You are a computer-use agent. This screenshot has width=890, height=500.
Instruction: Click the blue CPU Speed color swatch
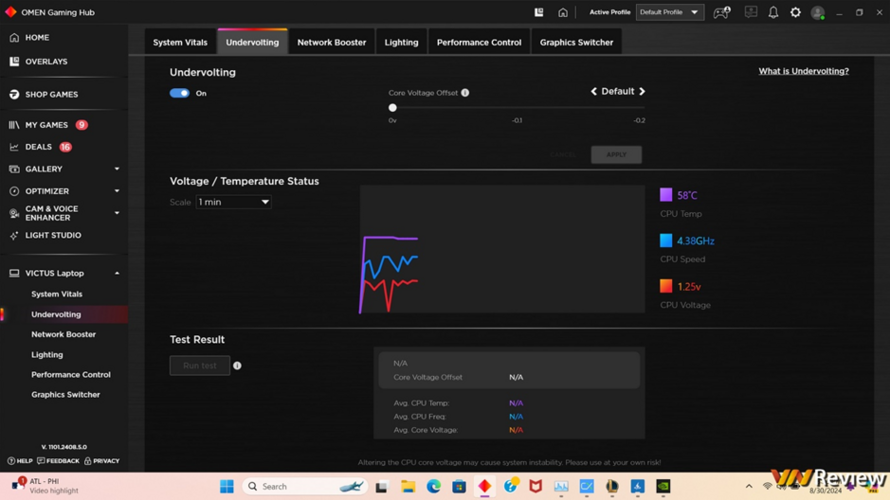666,241
